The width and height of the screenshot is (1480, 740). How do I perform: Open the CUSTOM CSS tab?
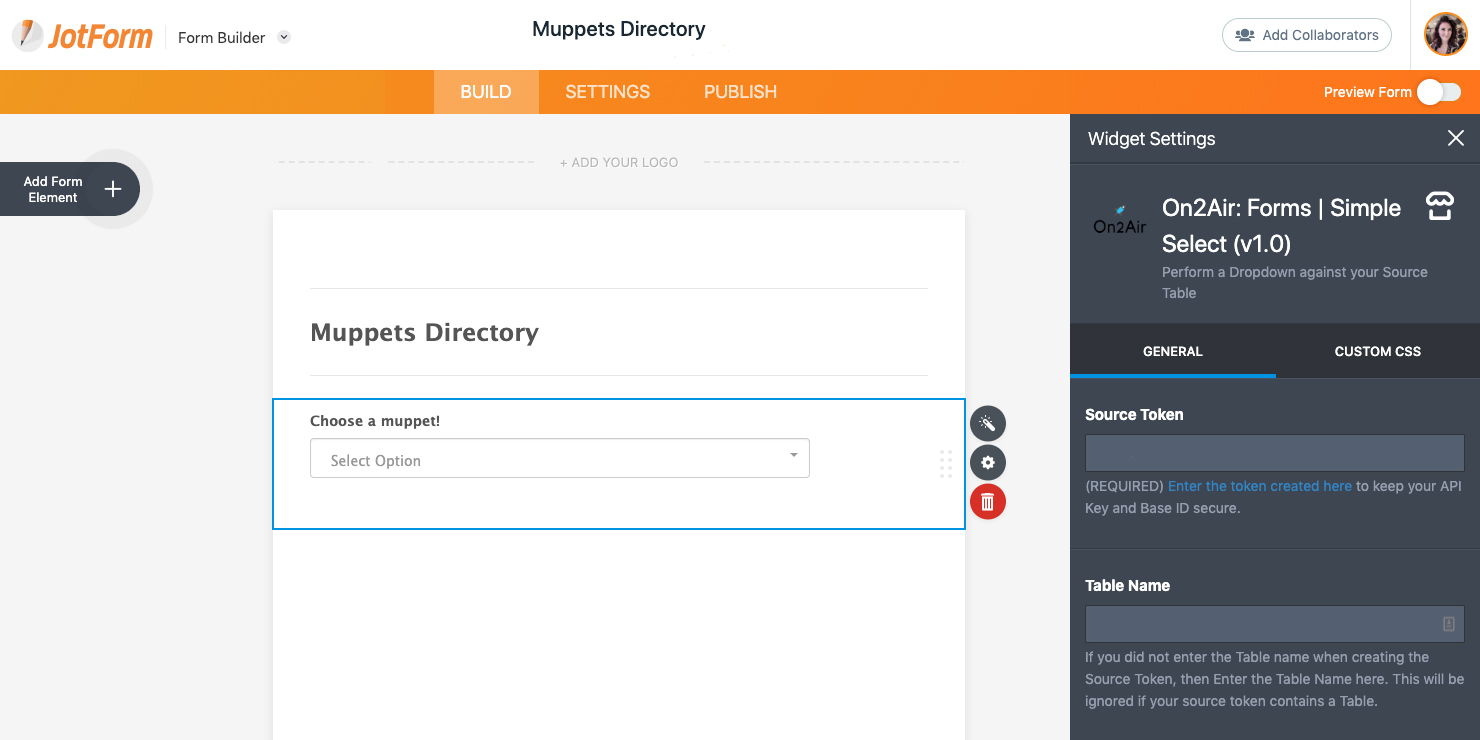click(x=1378, y=351)
